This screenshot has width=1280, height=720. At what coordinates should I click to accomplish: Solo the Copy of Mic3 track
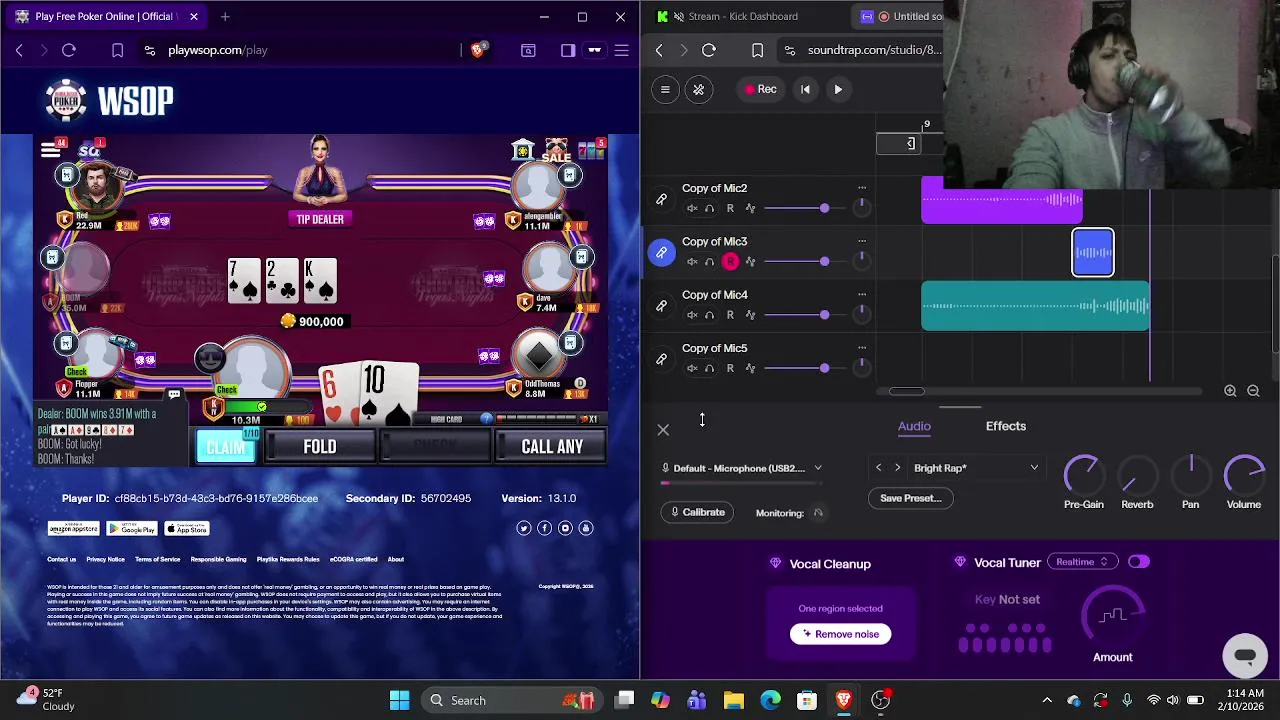click(x=709, y=262)
